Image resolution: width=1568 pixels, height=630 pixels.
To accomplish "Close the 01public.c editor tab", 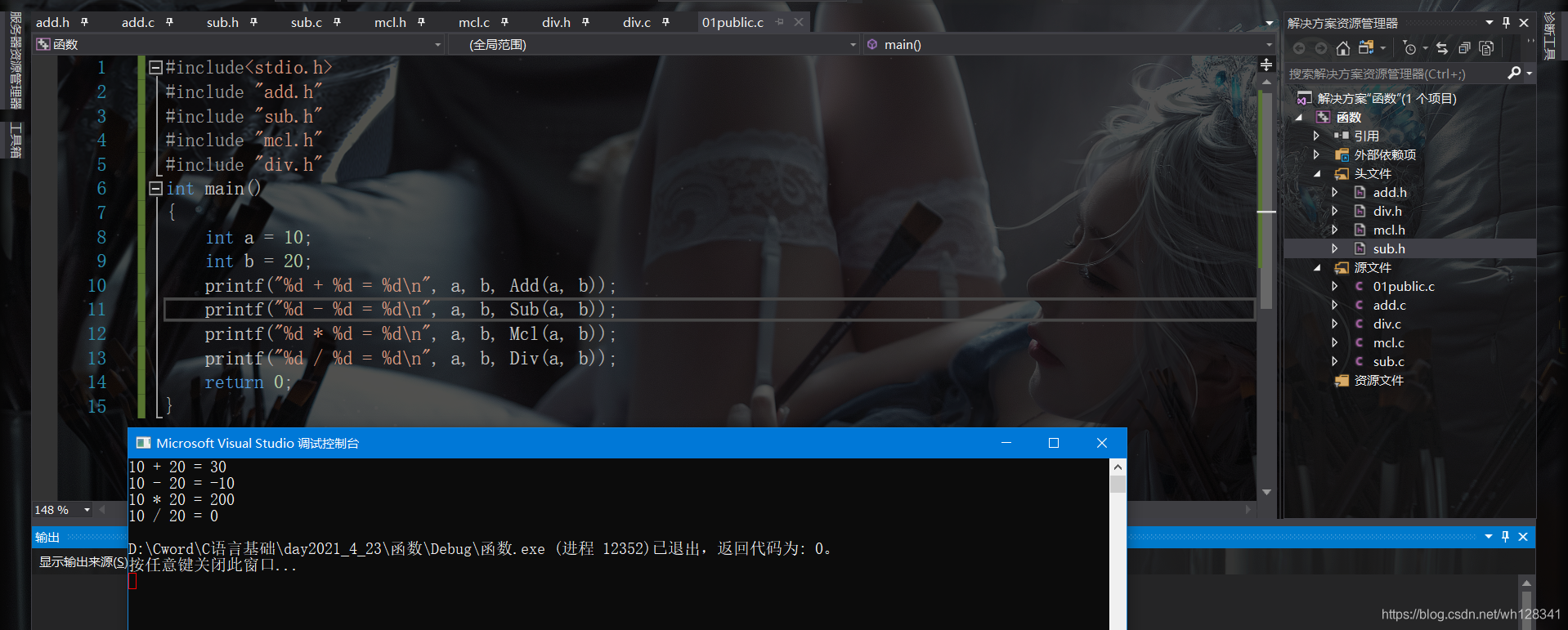I will coord(799,22).
